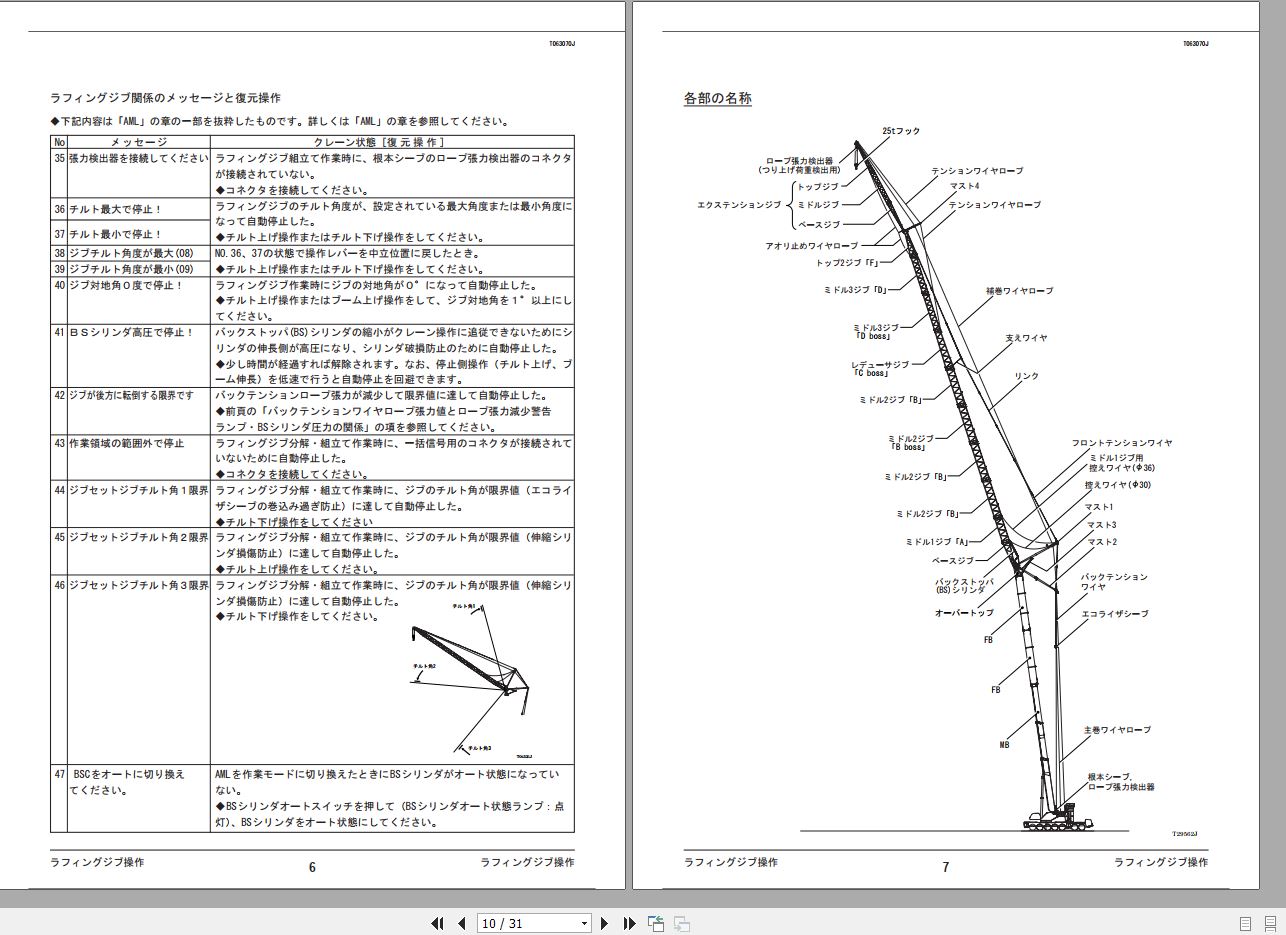
Task: Switch to single page view icon
Action: 1245,923
